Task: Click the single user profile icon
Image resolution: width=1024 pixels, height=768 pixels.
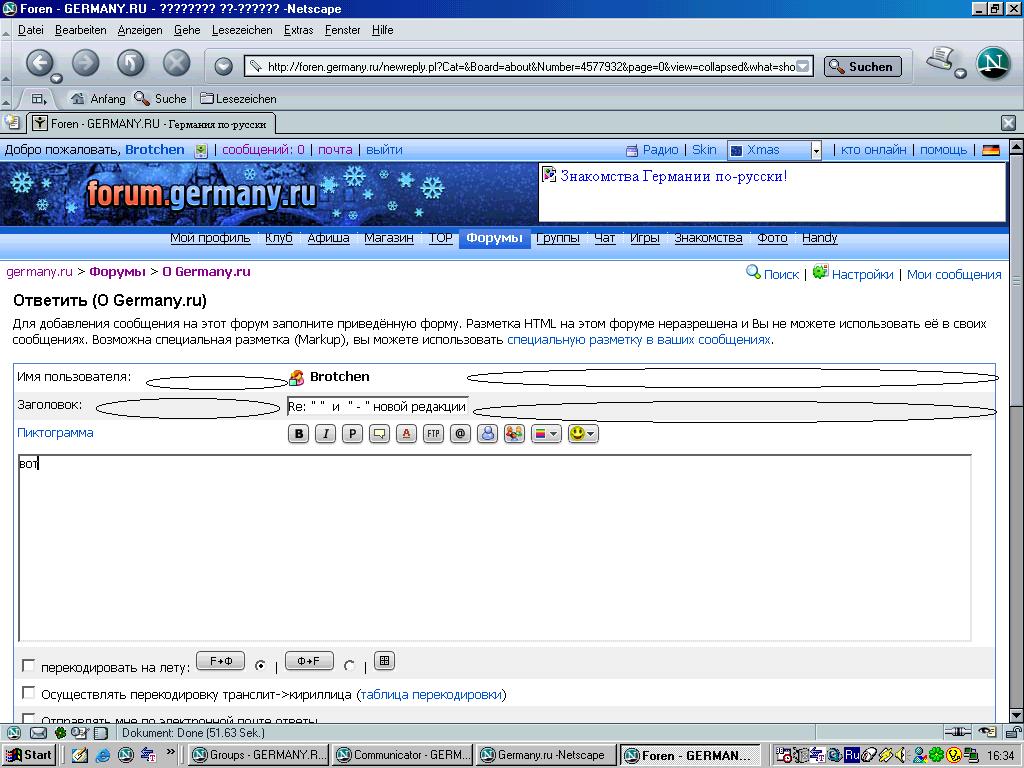Action: pos(487,434)
